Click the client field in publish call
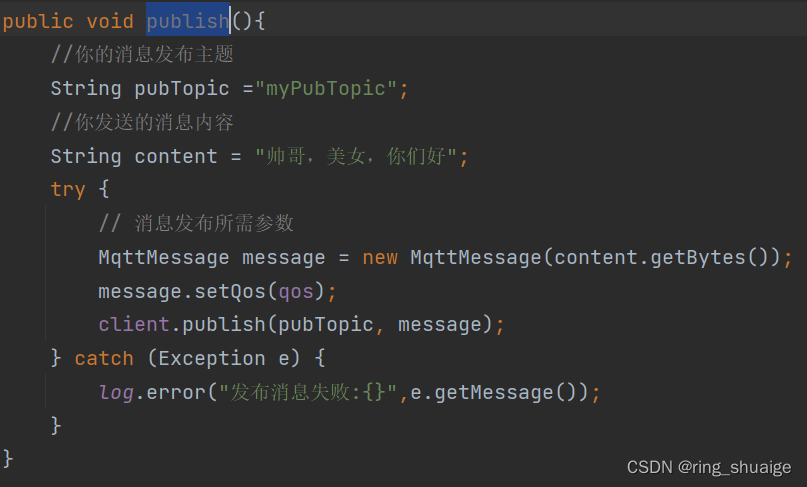This screenshot has width=807, height=487. (134, 324)
